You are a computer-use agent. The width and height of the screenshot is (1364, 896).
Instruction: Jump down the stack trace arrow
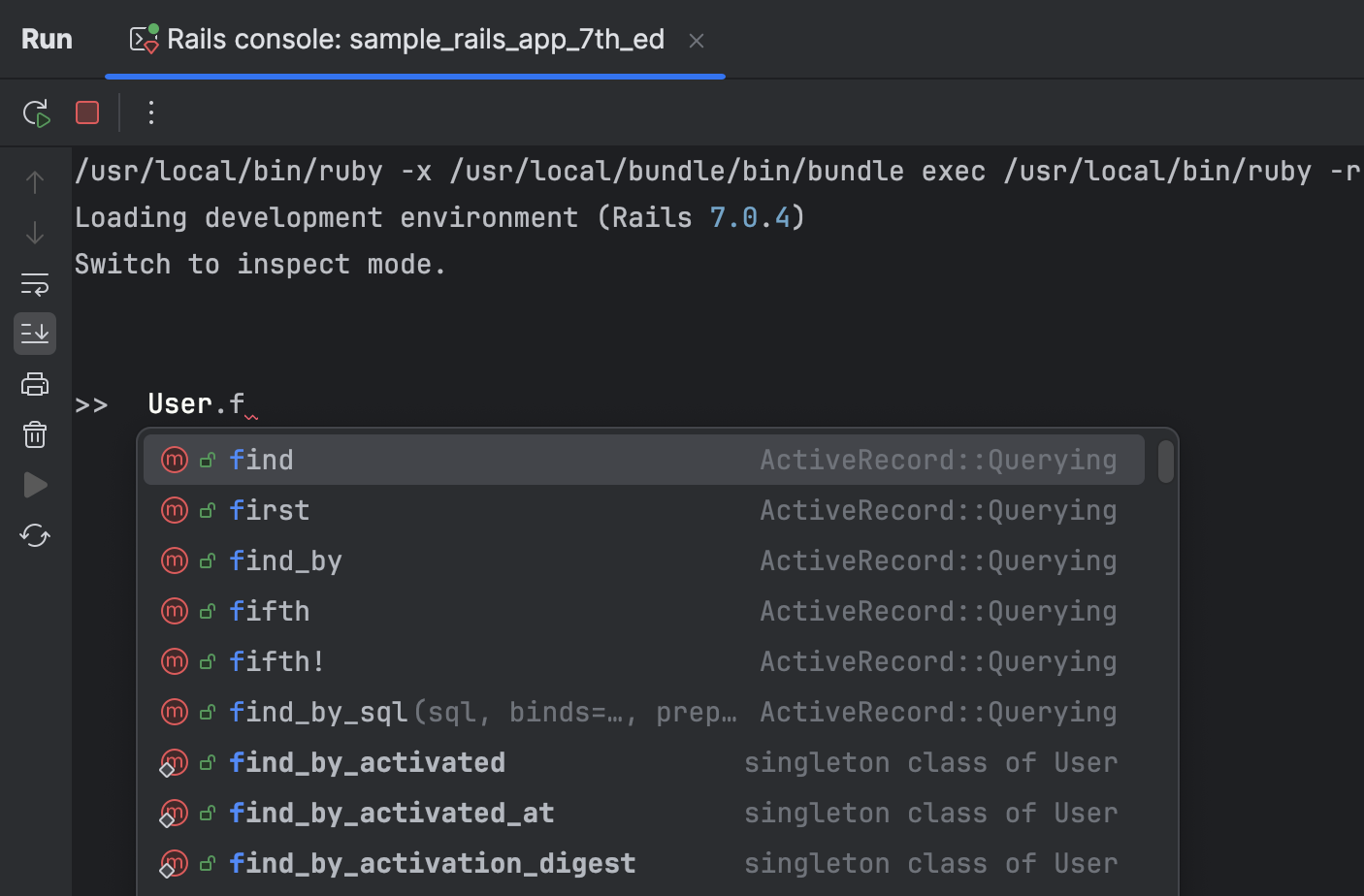click(x=35, y=233)
